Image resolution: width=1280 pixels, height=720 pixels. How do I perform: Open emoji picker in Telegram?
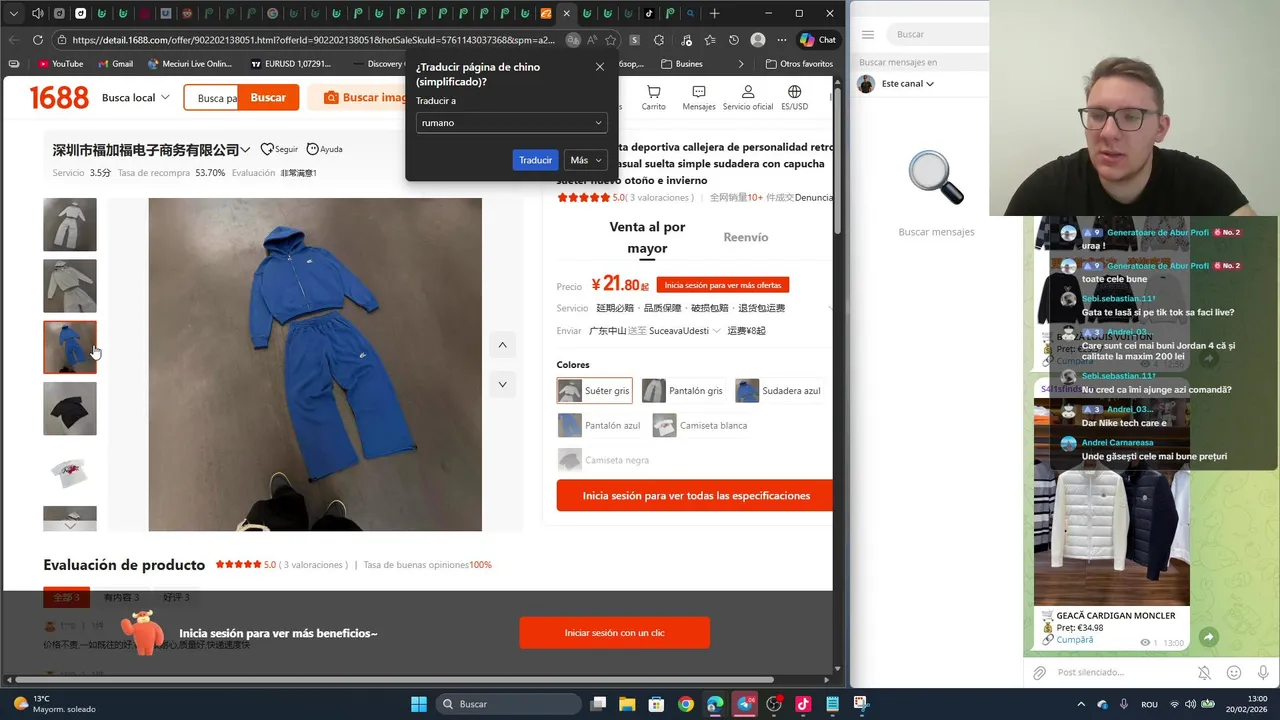click(1234, 673)
